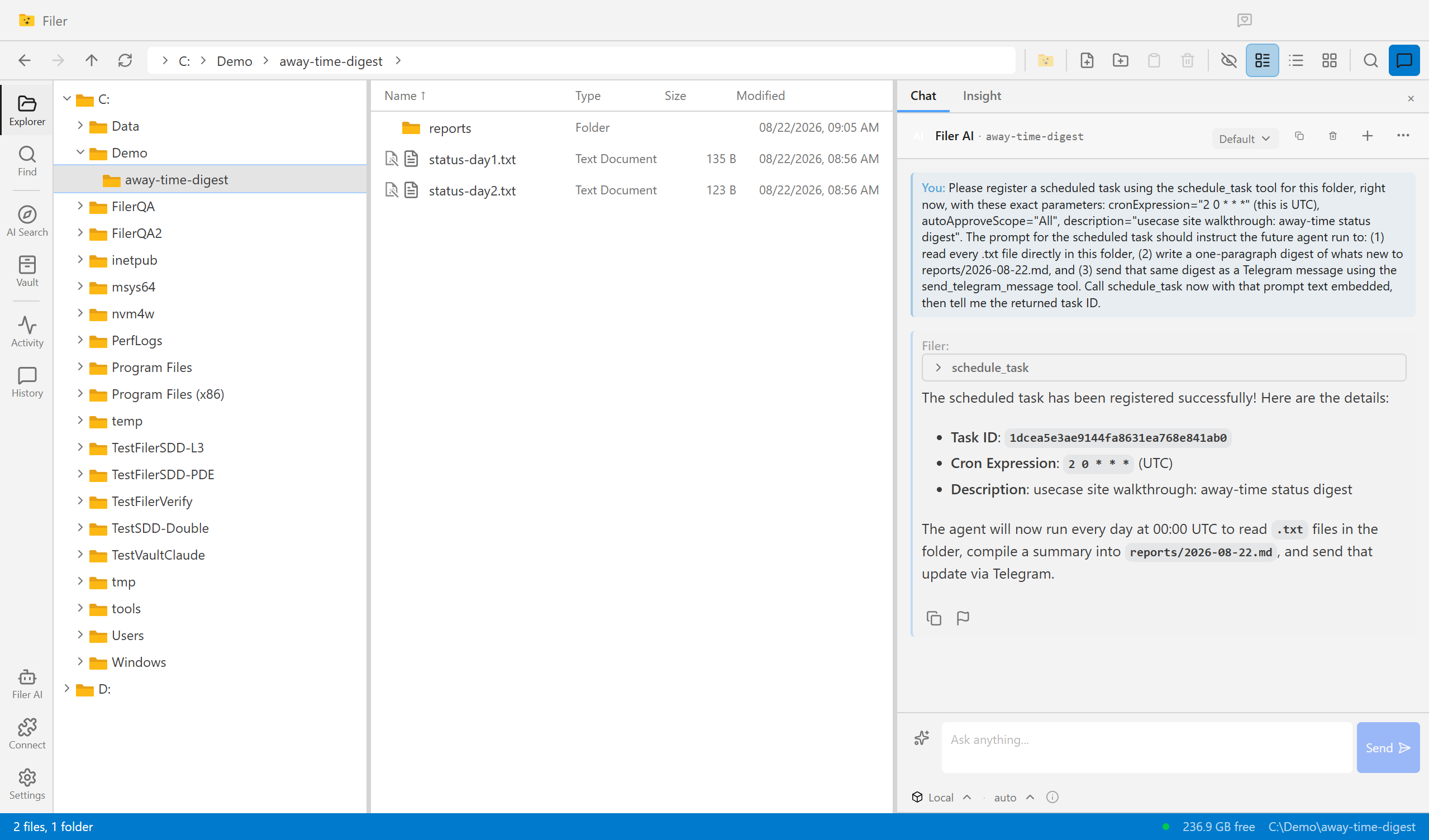Click the Send button
Image resolution: width=1429 pixels, height=840 pixels.
click(x=1388, y=748)
